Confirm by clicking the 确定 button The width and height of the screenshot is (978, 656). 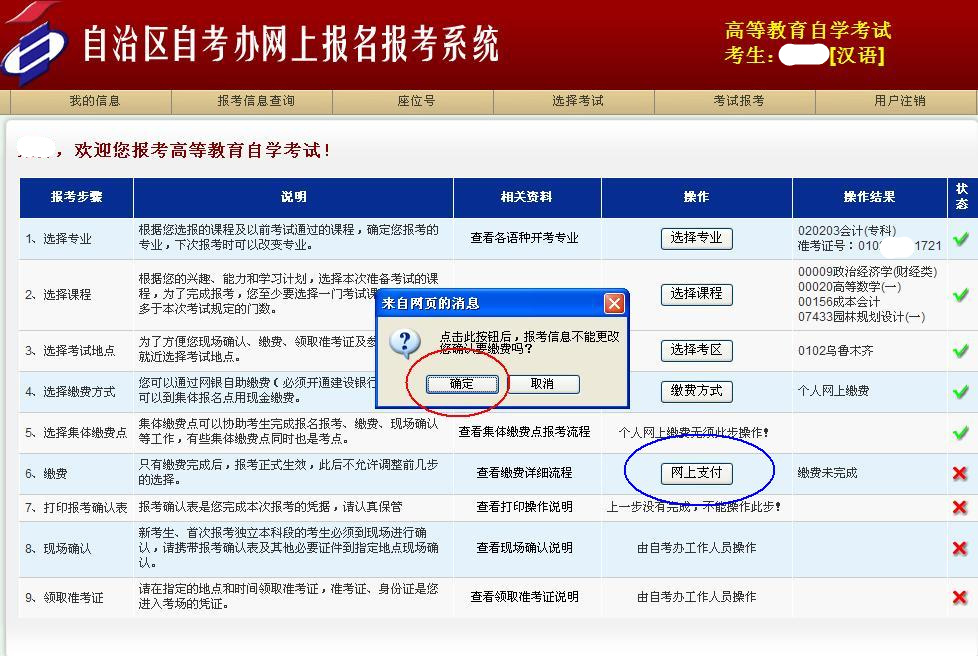coord(461,385)
